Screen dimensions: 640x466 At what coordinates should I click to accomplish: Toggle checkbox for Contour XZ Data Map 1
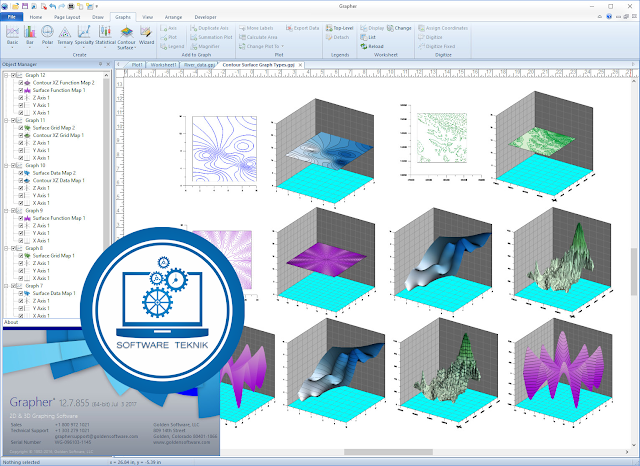pyautogui.click(x=20, y=180)
